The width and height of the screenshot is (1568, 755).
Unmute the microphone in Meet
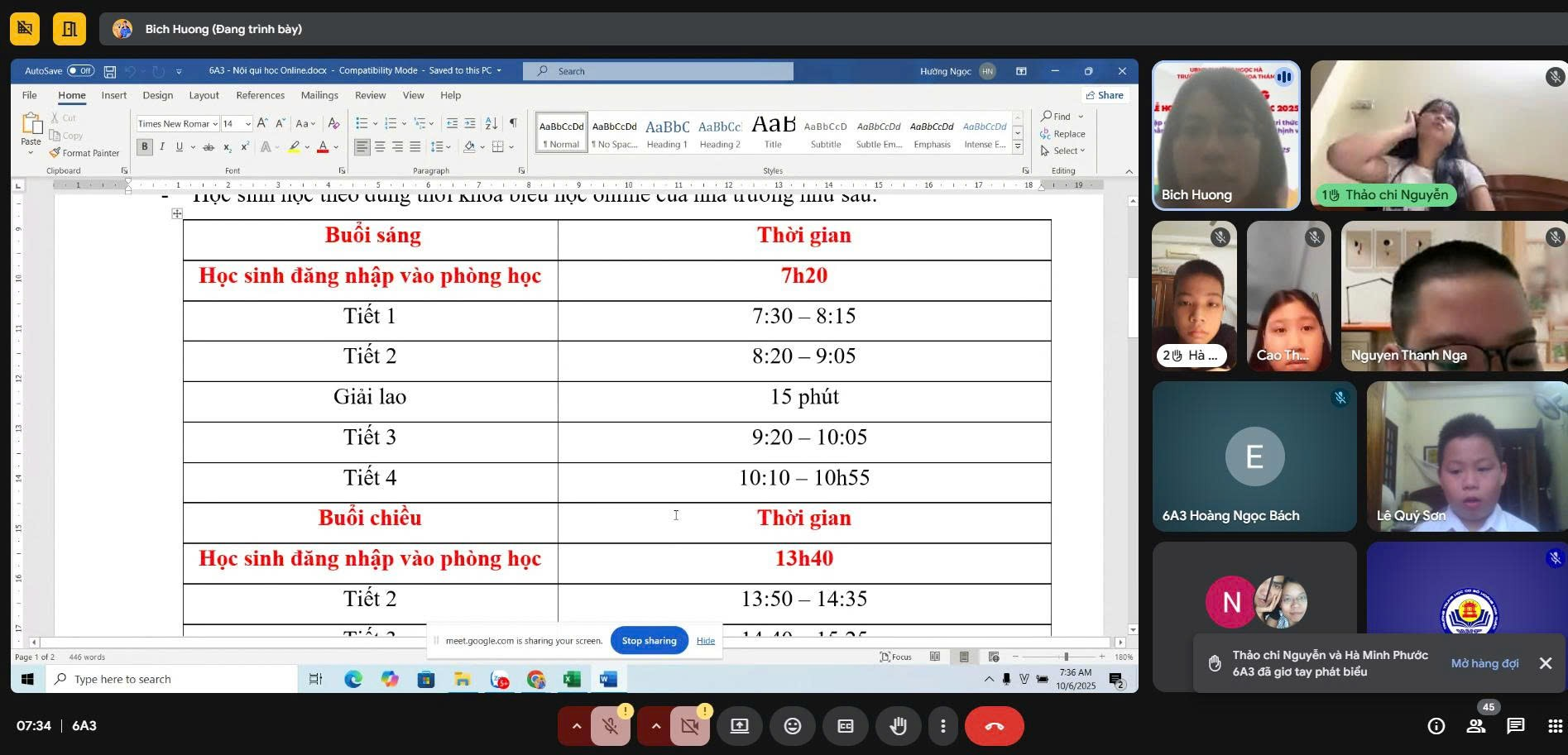coord(611,726)
